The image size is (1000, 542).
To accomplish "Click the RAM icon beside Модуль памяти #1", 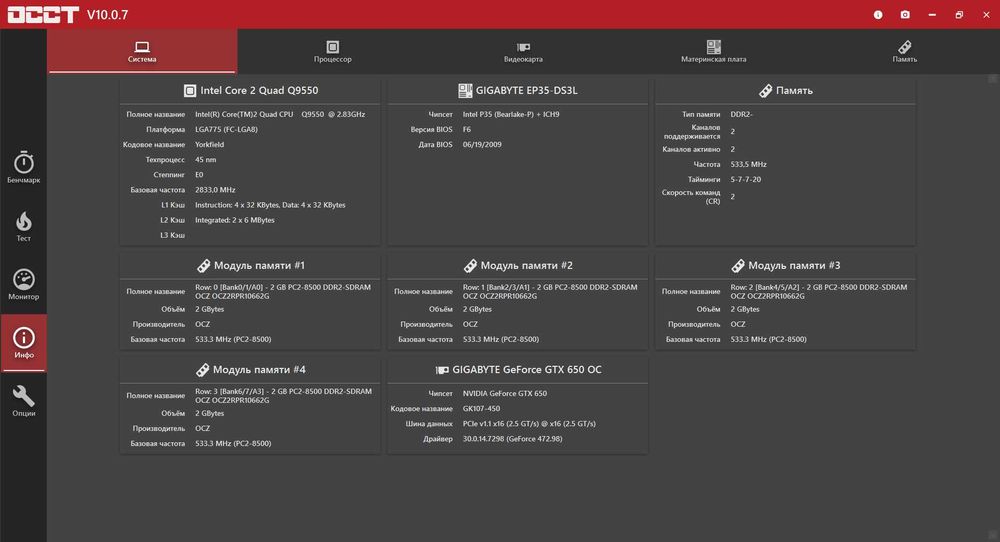I will [x=203, y=266].
